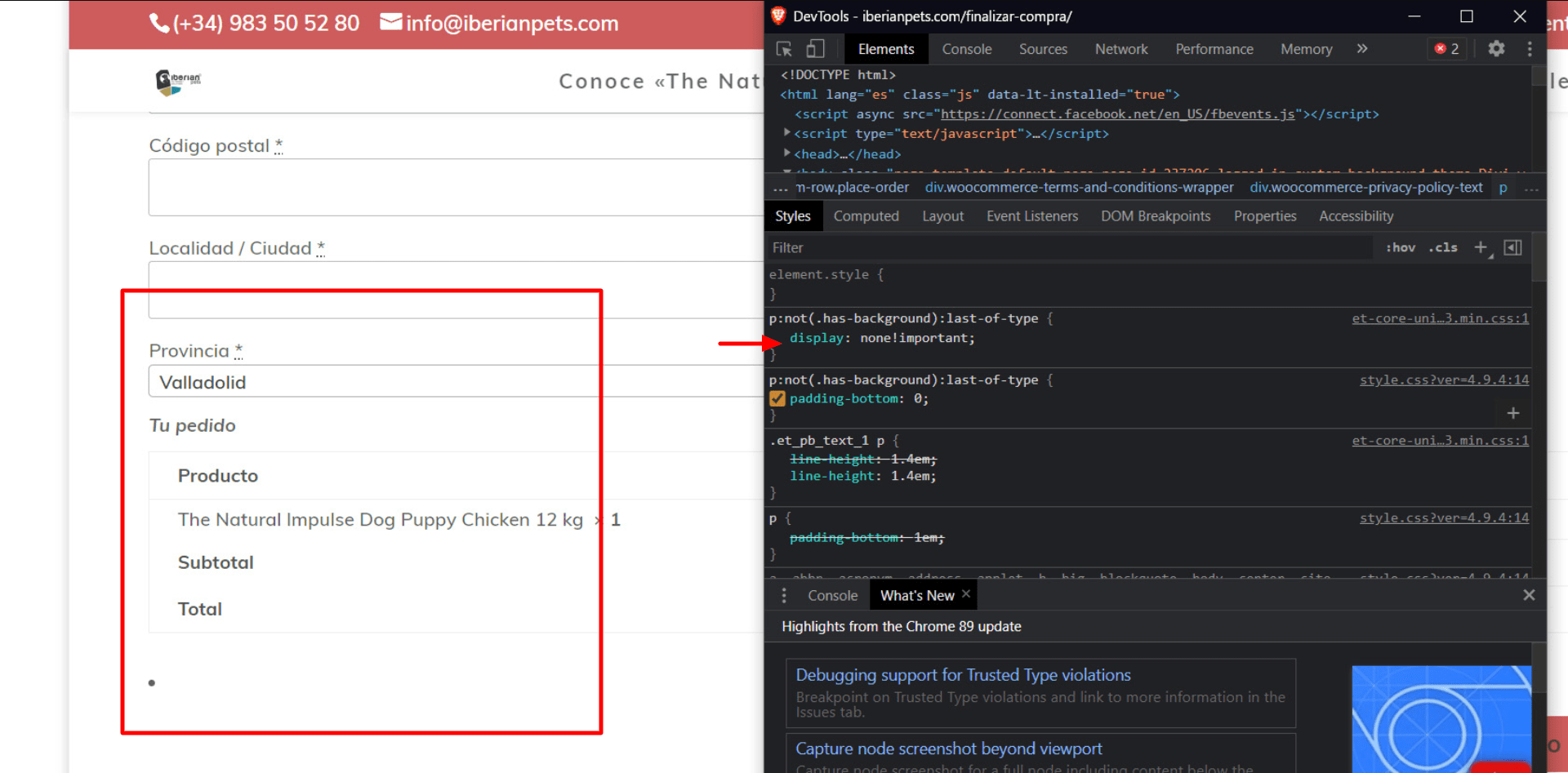
Task: Open style.css link for the p rule
Action: (x=1444, y=518)
